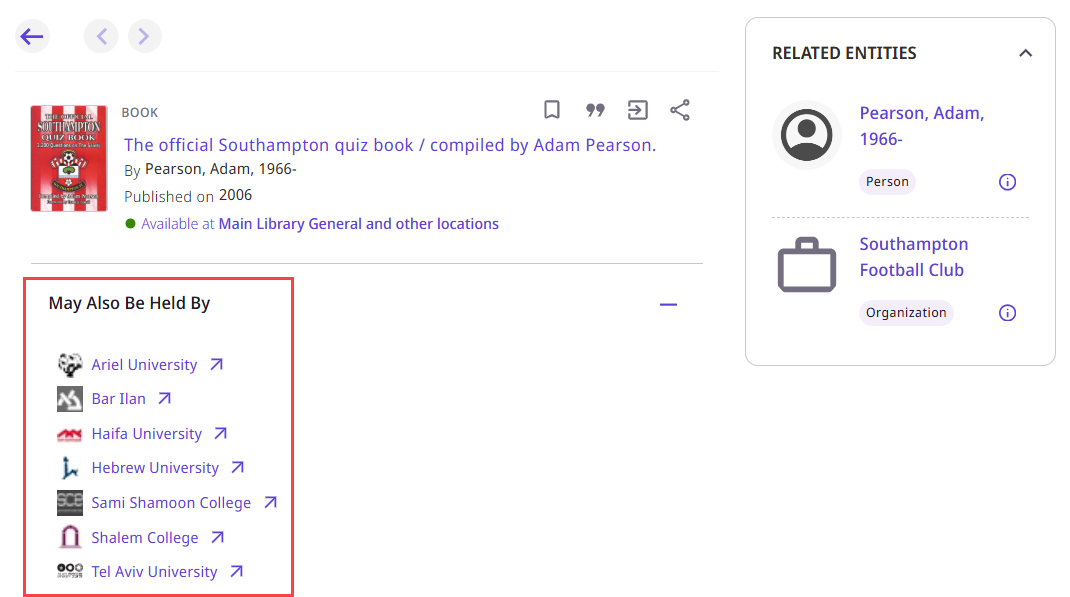Share this book record

[680, 110]
